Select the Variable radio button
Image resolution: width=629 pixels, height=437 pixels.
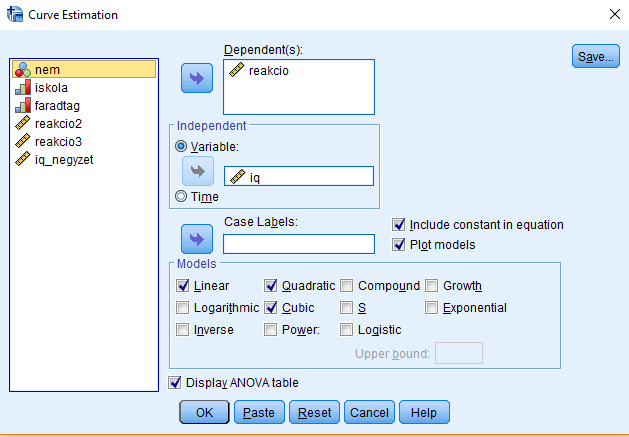point(181,146)
